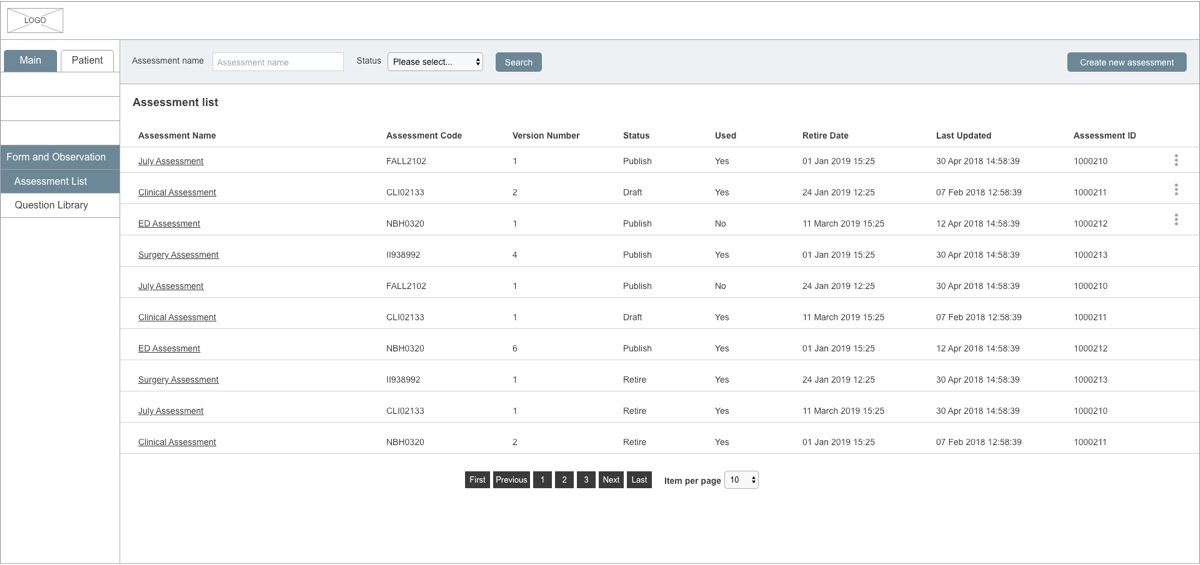Open the July Assessment link in the FALL2102 row with Used No
This screenshot has width=1200, height=565.
click(x=171, y=286)
